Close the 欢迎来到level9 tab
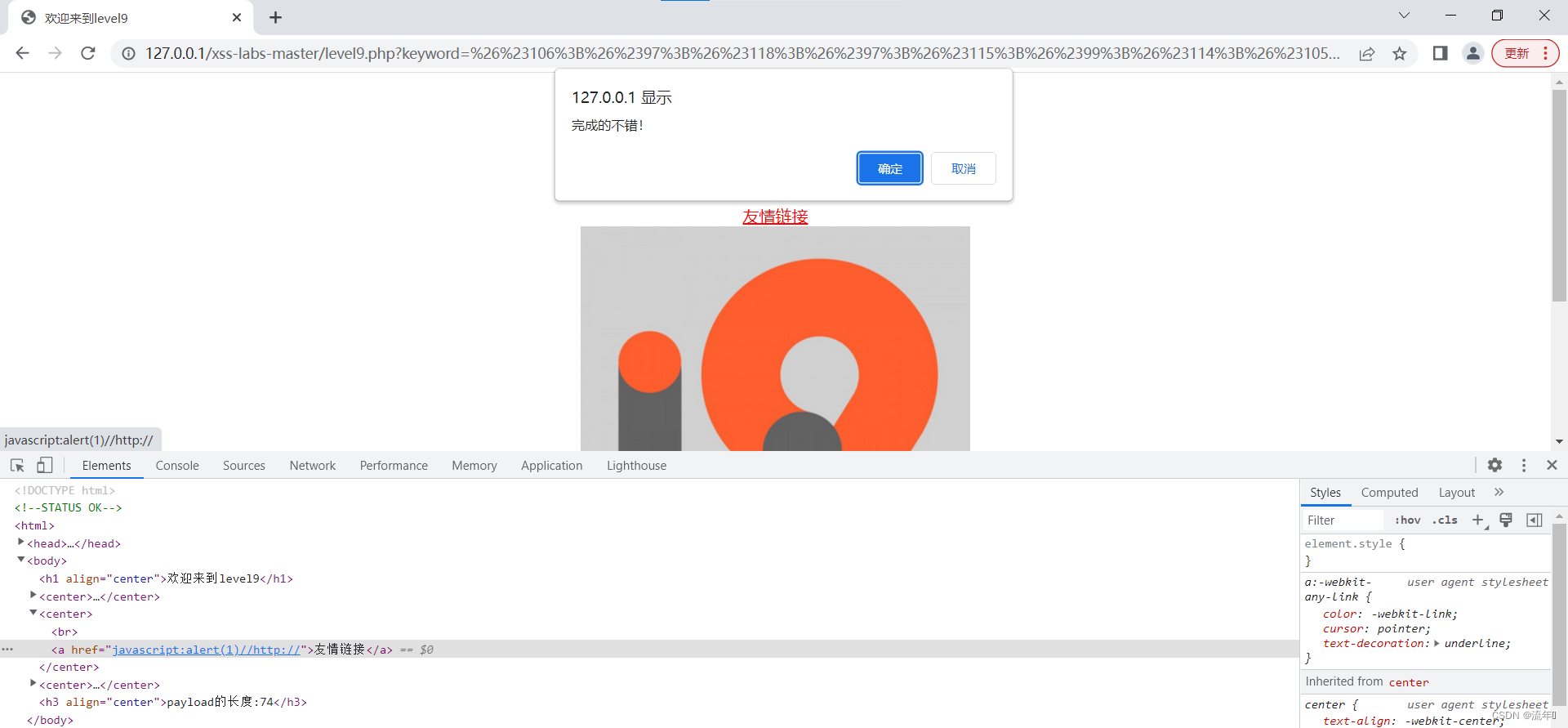Image resolution: width=1568 pixels, height=728 pixels. [237, 17]
